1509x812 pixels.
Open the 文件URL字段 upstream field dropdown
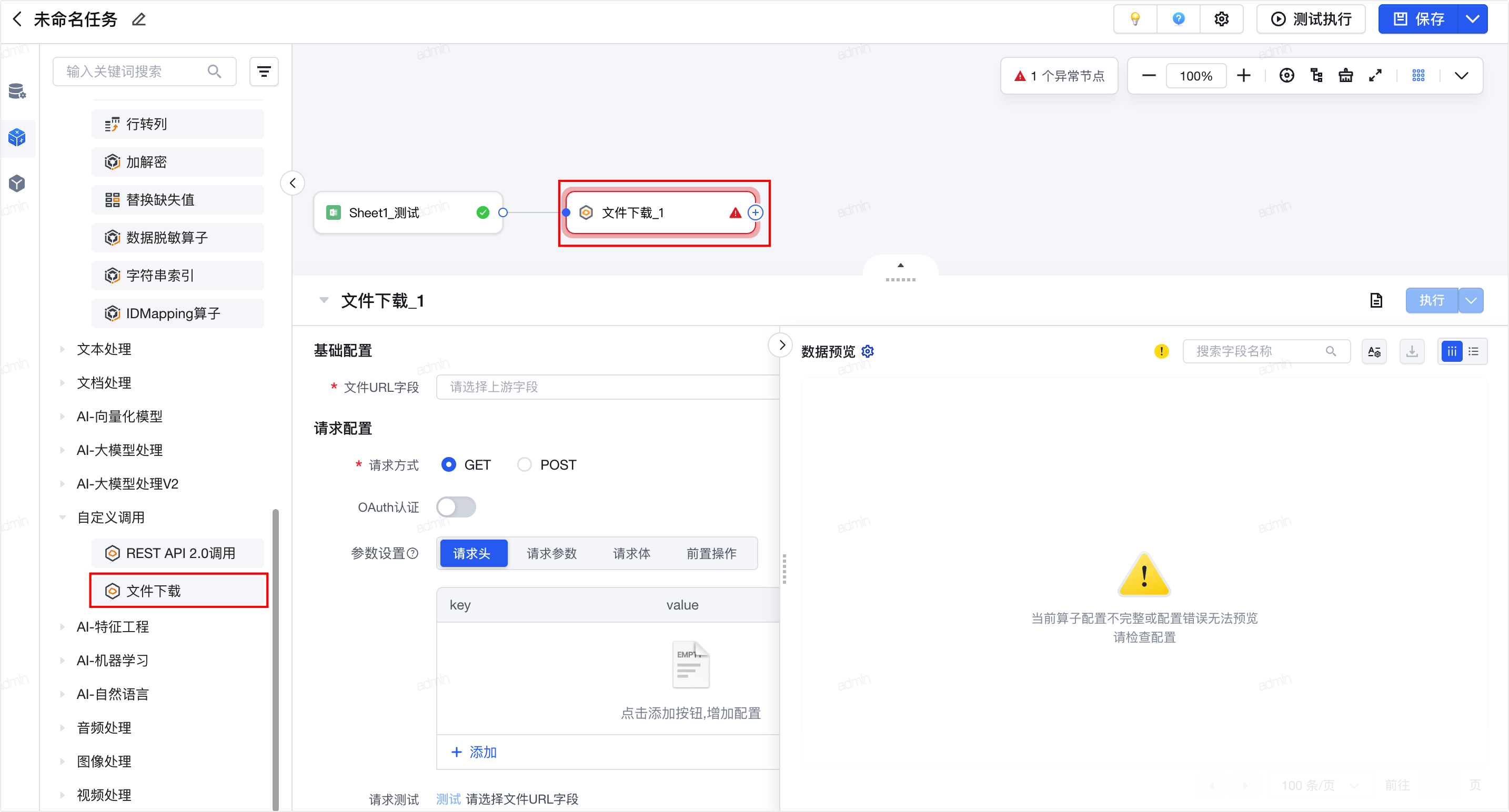coord(608,387)
